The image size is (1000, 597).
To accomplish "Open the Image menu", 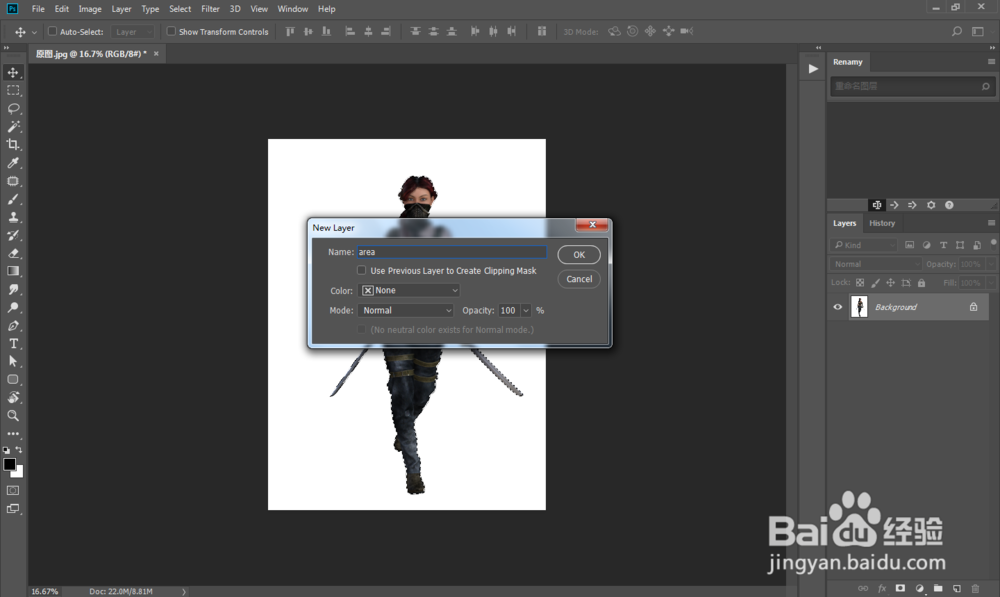I will pos(90,9).
